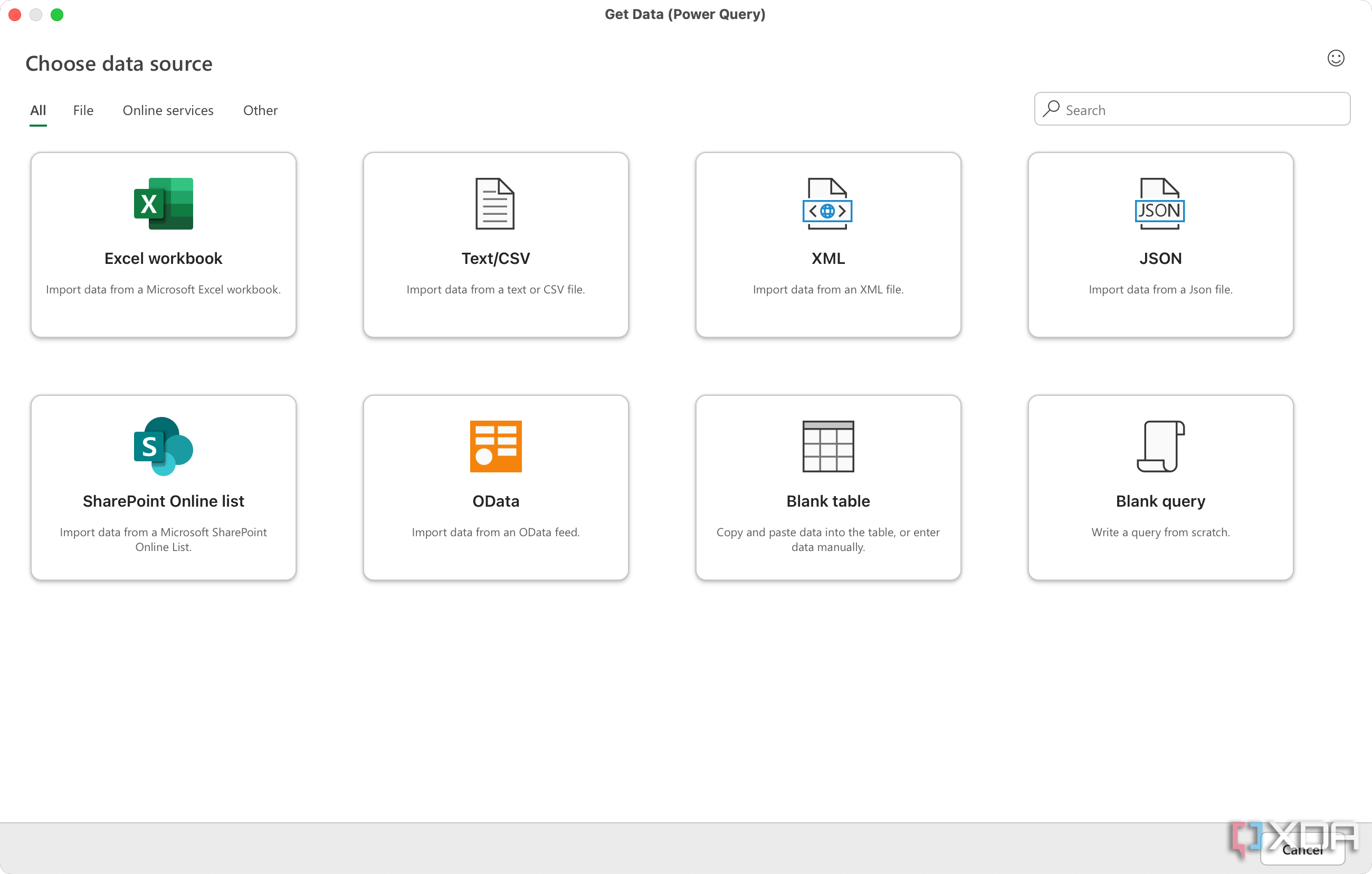Open the smiley feedback icon
Viewport: 1372px width, 874px height.
1336,58
